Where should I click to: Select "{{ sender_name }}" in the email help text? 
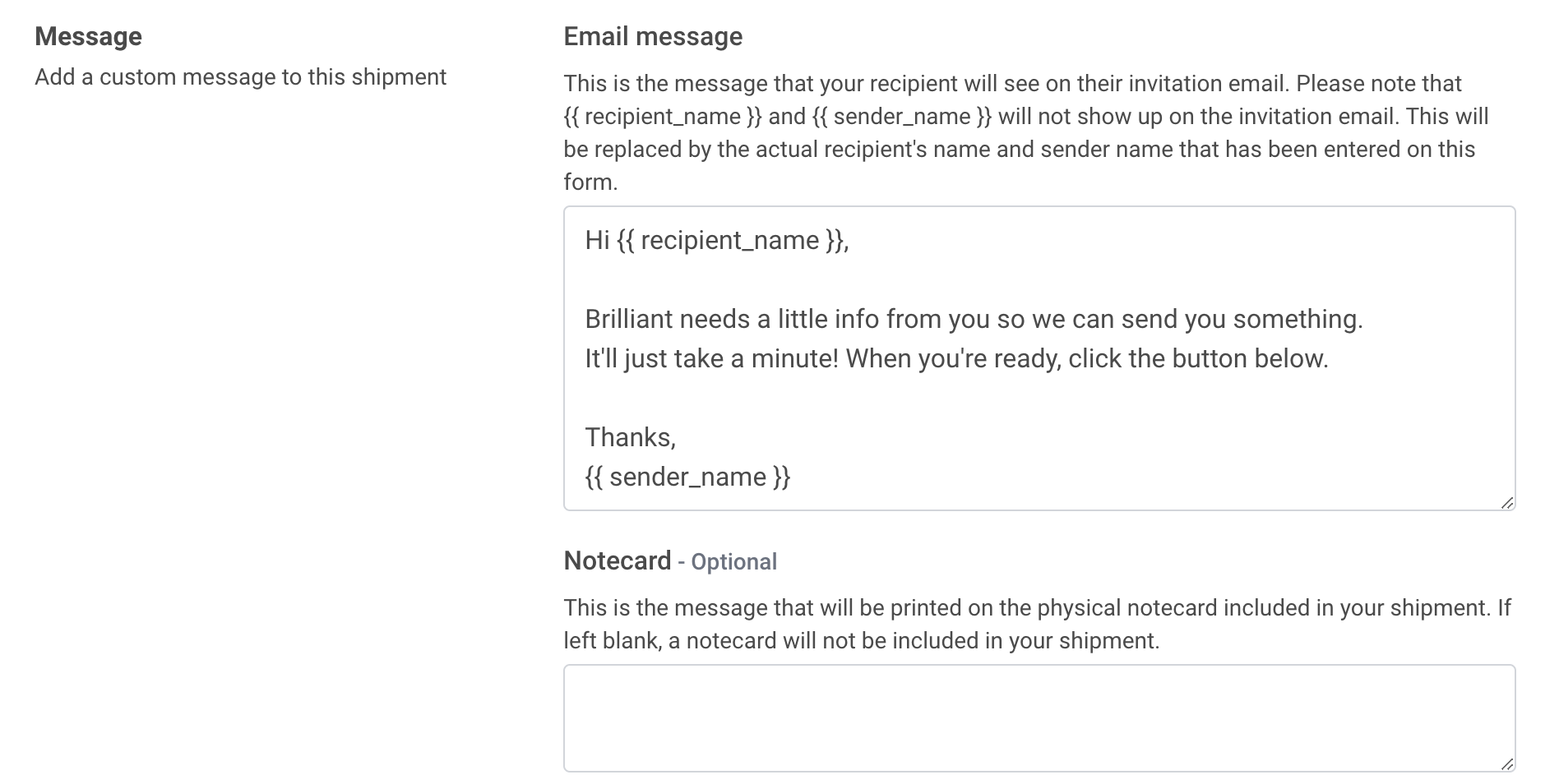pos(902,117)
